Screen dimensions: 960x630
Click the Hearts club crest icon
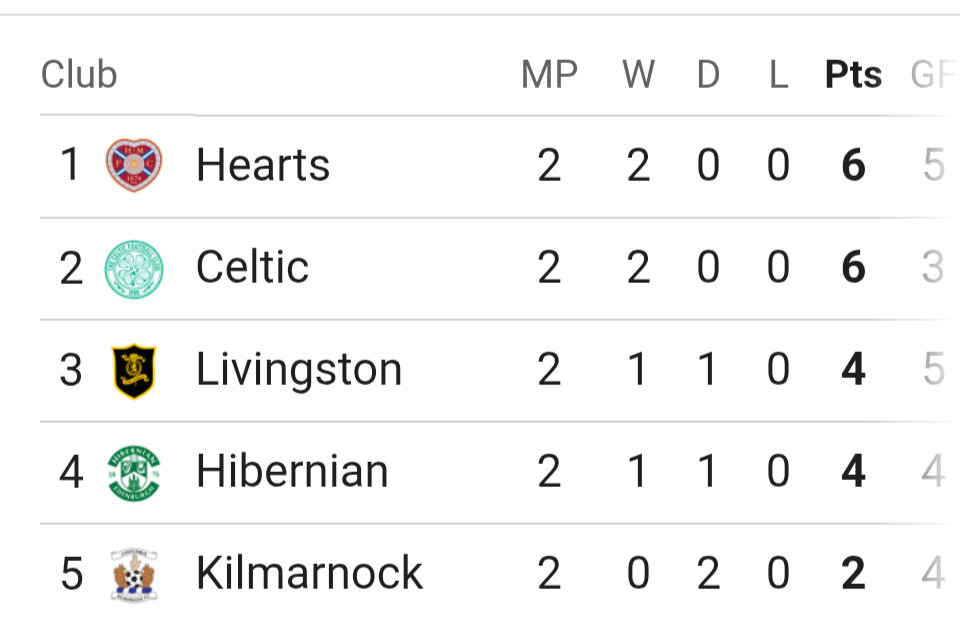pos(134,166)
